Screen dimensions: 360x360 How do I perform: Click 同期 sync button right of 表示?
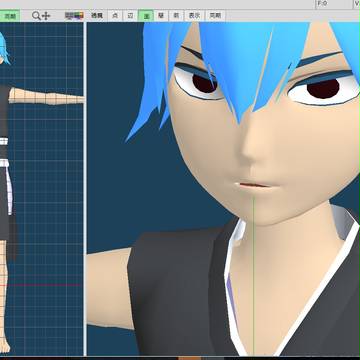tap(215, 16)
